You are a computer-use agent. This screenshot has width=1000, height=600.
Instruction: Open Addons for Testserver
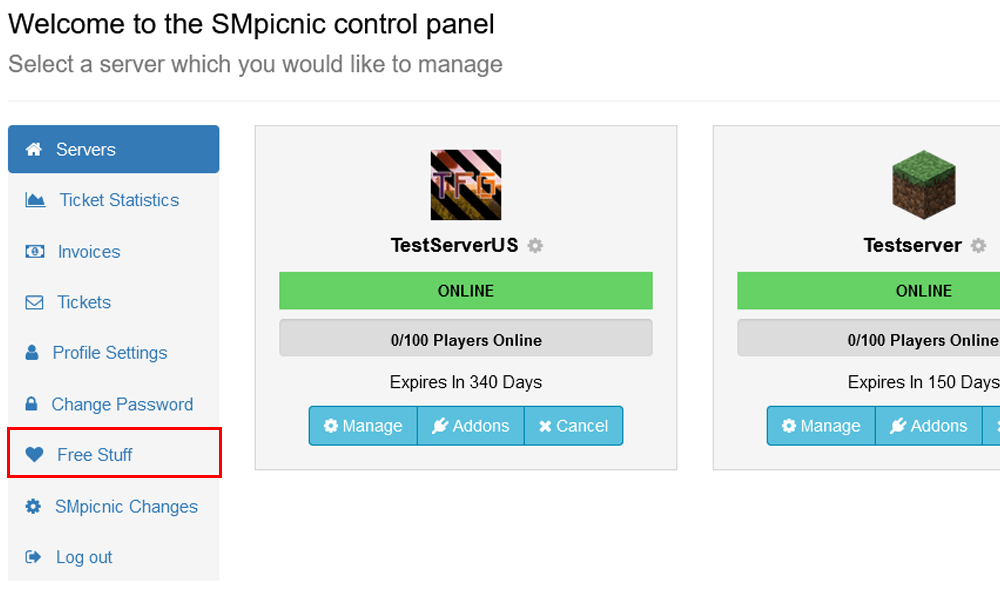coord(929,426)
